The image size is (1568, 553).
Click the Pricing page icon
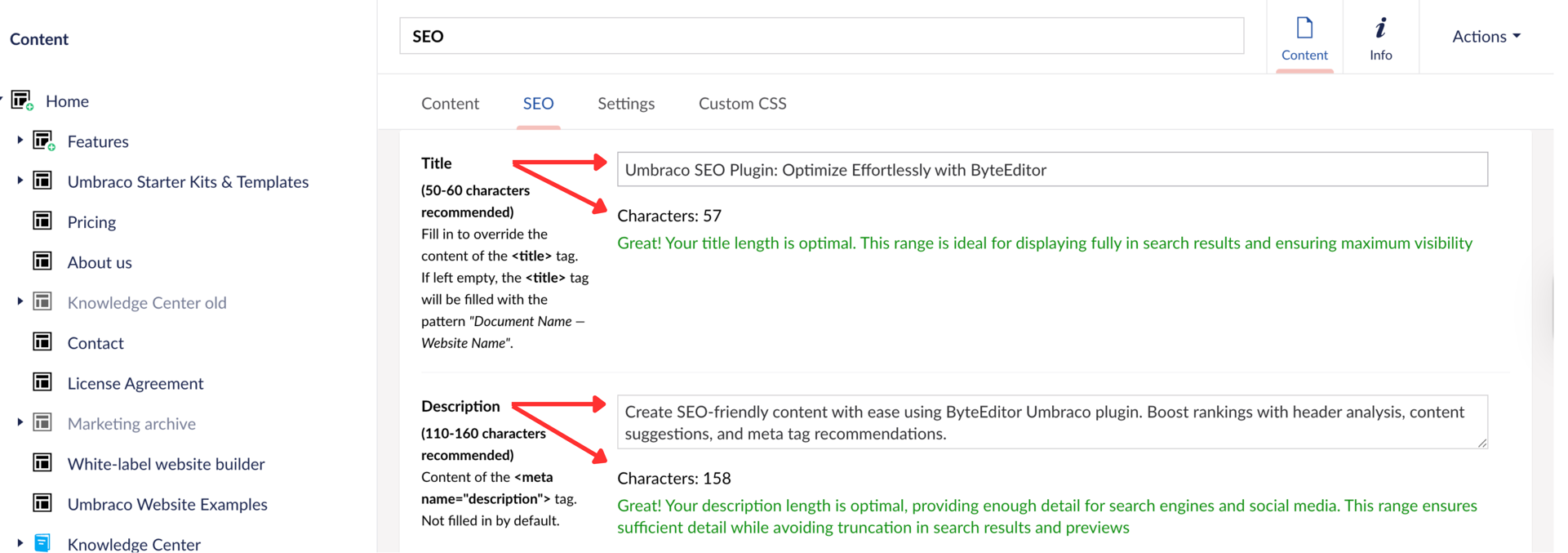tap(42, 221)
